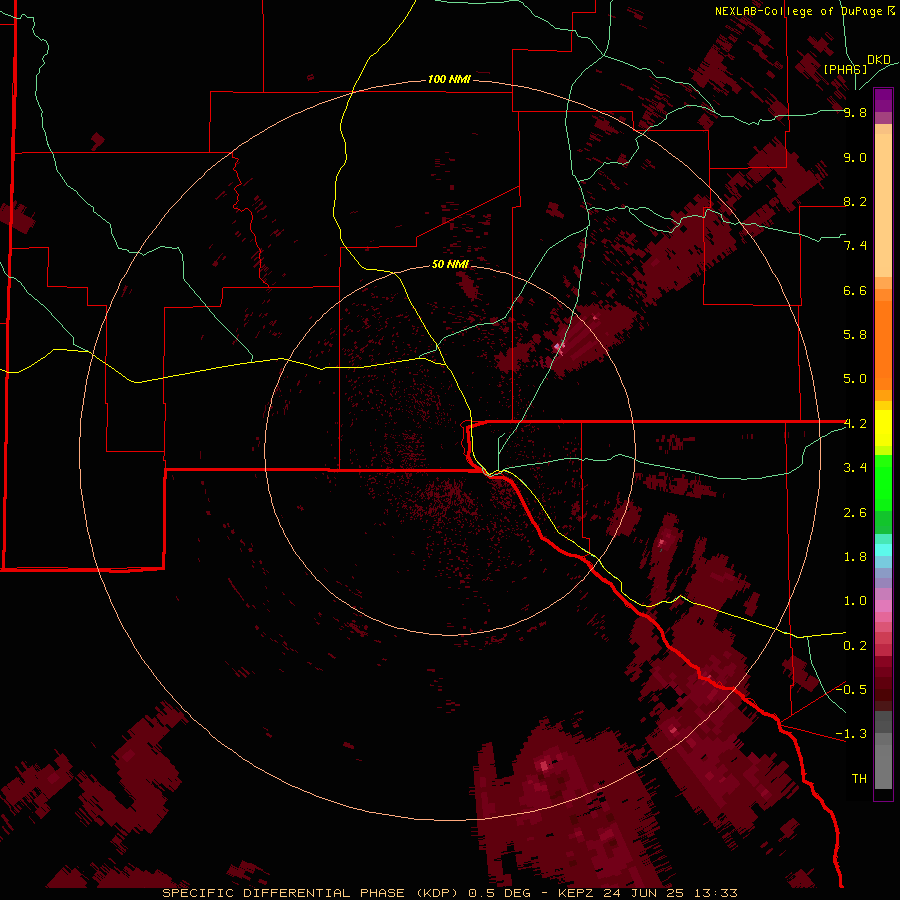Select the peach band of the color scale

click(883, 205)
